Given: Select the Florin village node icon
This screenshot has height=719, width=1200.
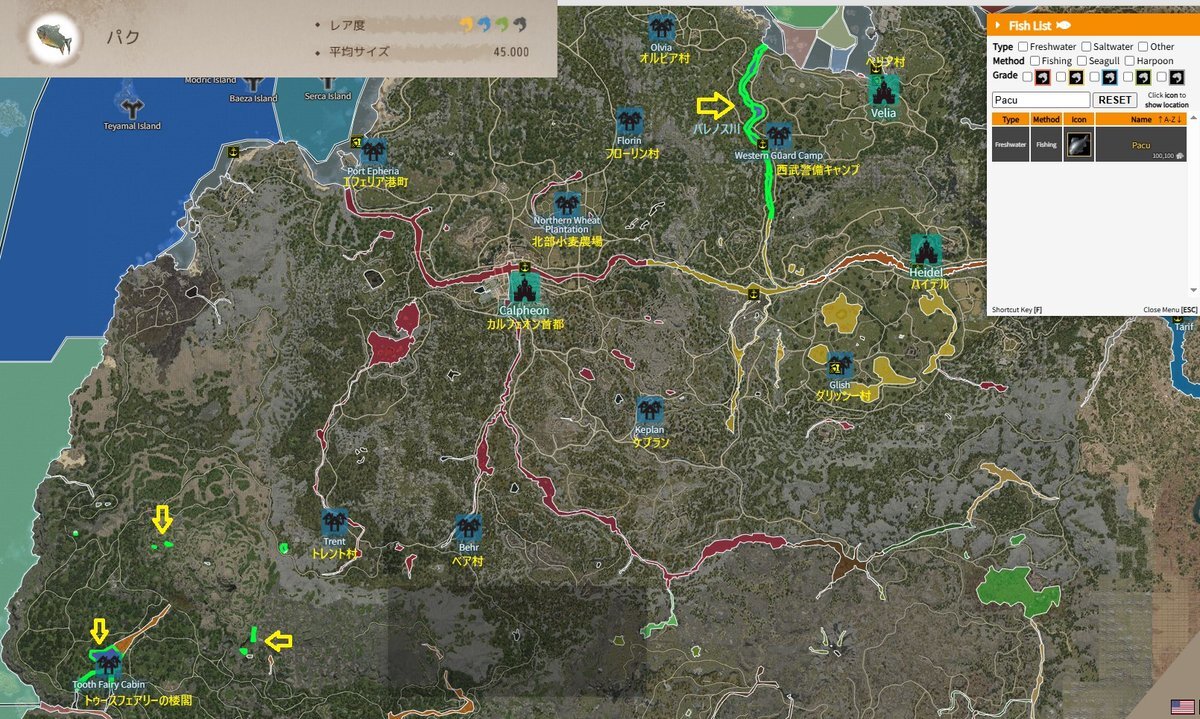Looking at the screenshot, I should tap(629, 122).
